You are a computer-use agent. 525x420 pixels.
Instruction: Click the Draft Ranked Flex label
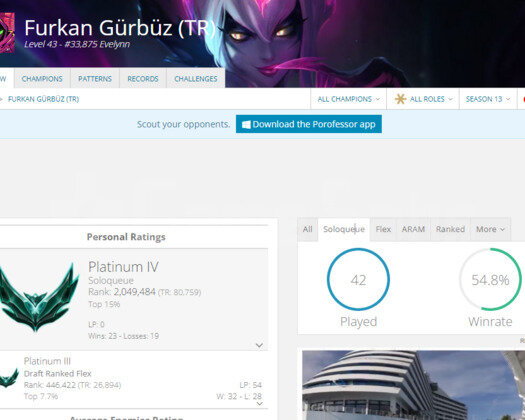[58, 373]
